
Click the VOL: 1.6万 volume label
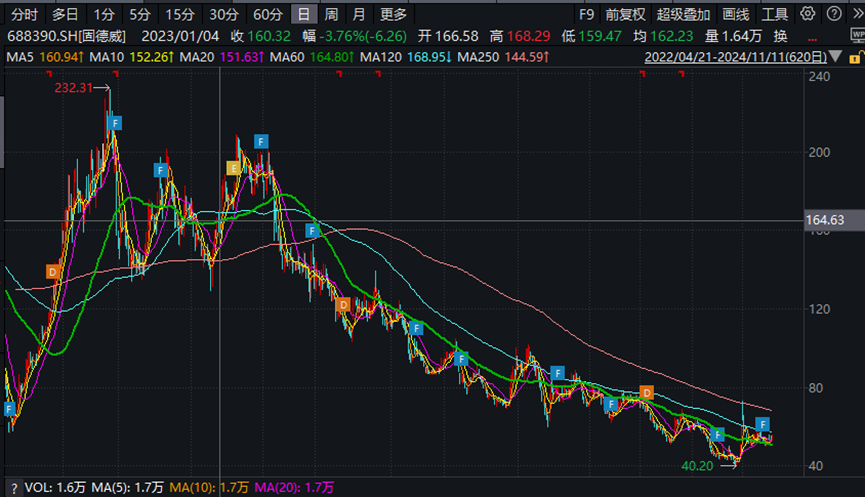[x=55, y=488]
